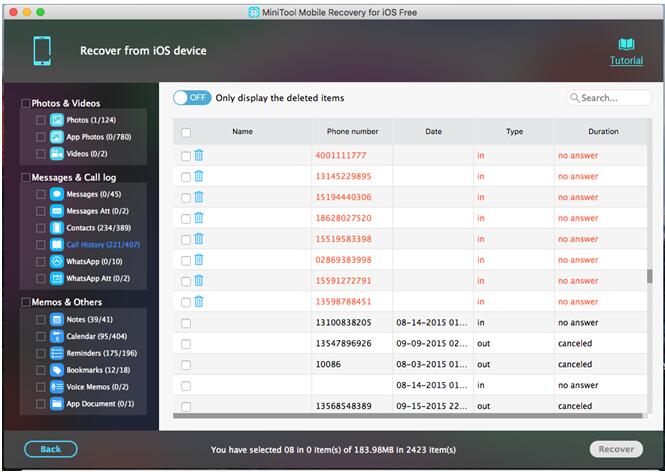Image resolution: width=665 pixels, height=472 pixels.
Task: Click the App Document folder icon
Action: point(56,403)
